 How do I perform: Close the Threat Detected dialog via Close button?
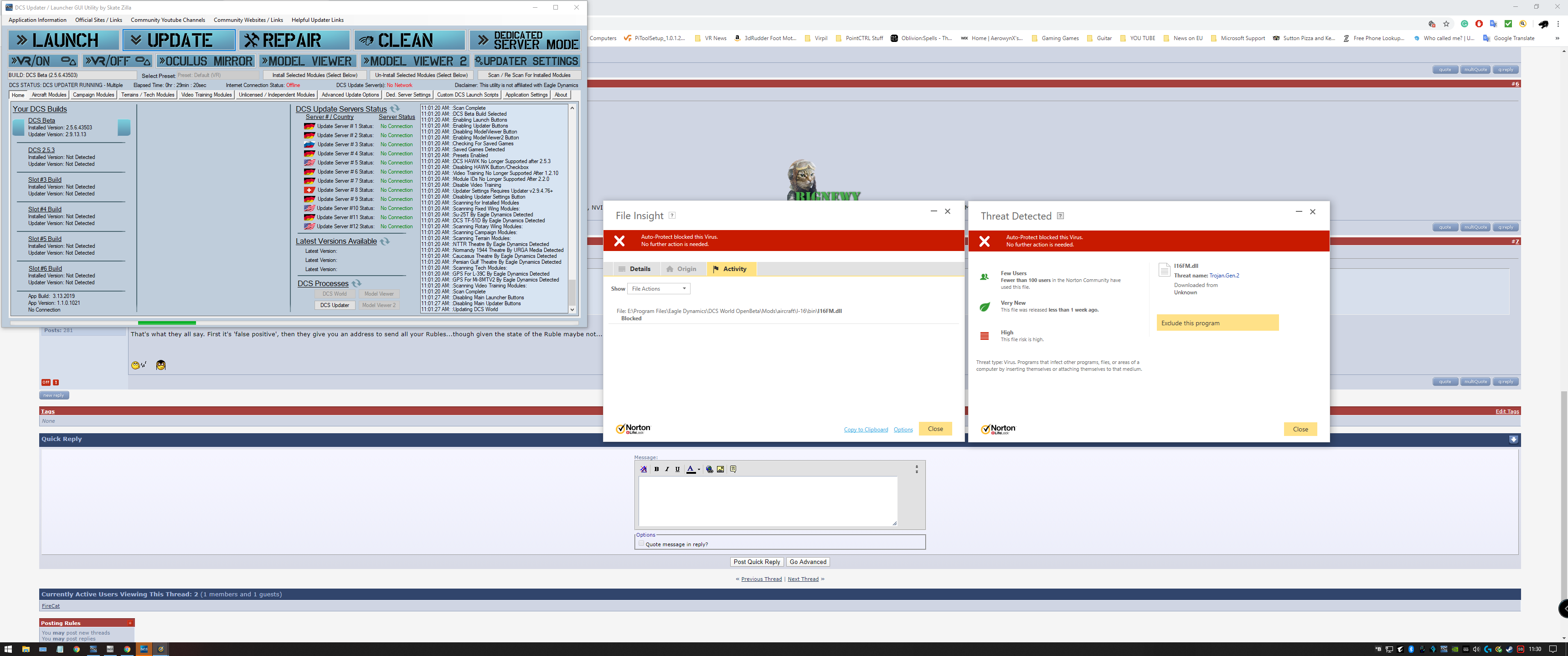coord(1300,429)
